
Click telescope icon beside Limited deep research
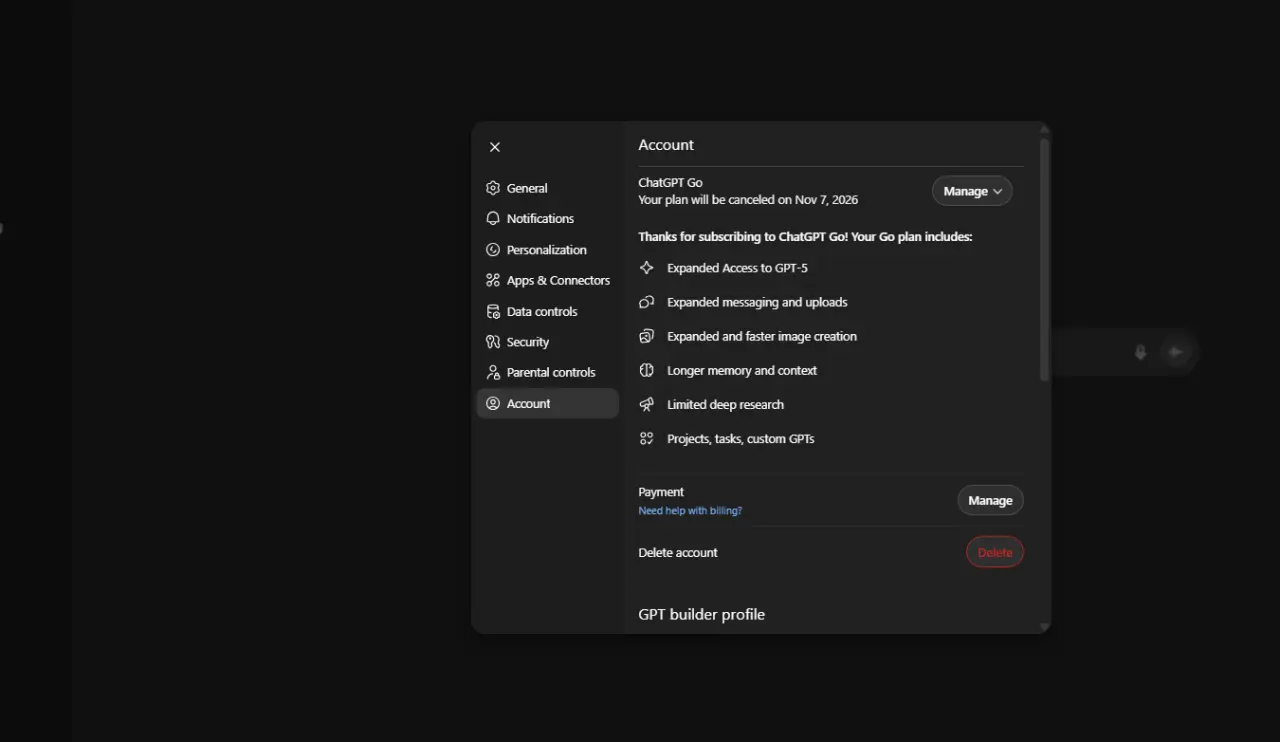point(647,404)
